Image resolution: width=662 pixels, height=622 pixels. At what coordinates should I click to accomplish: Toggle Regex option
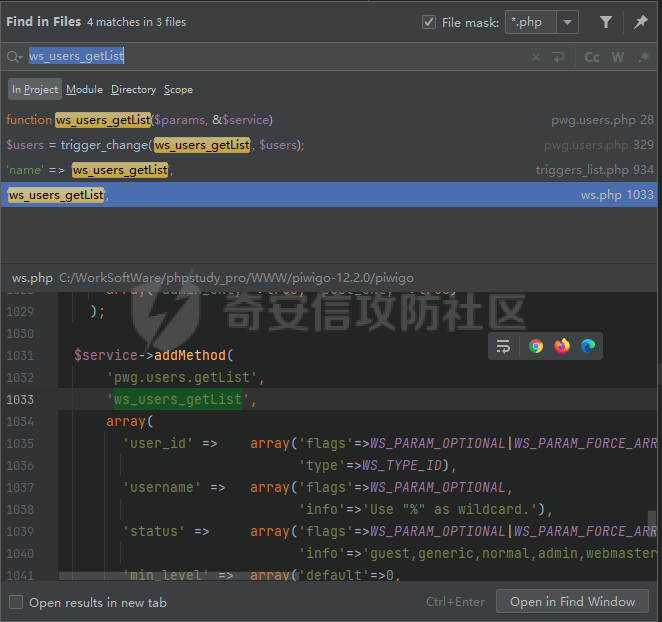tap(644, 57)
